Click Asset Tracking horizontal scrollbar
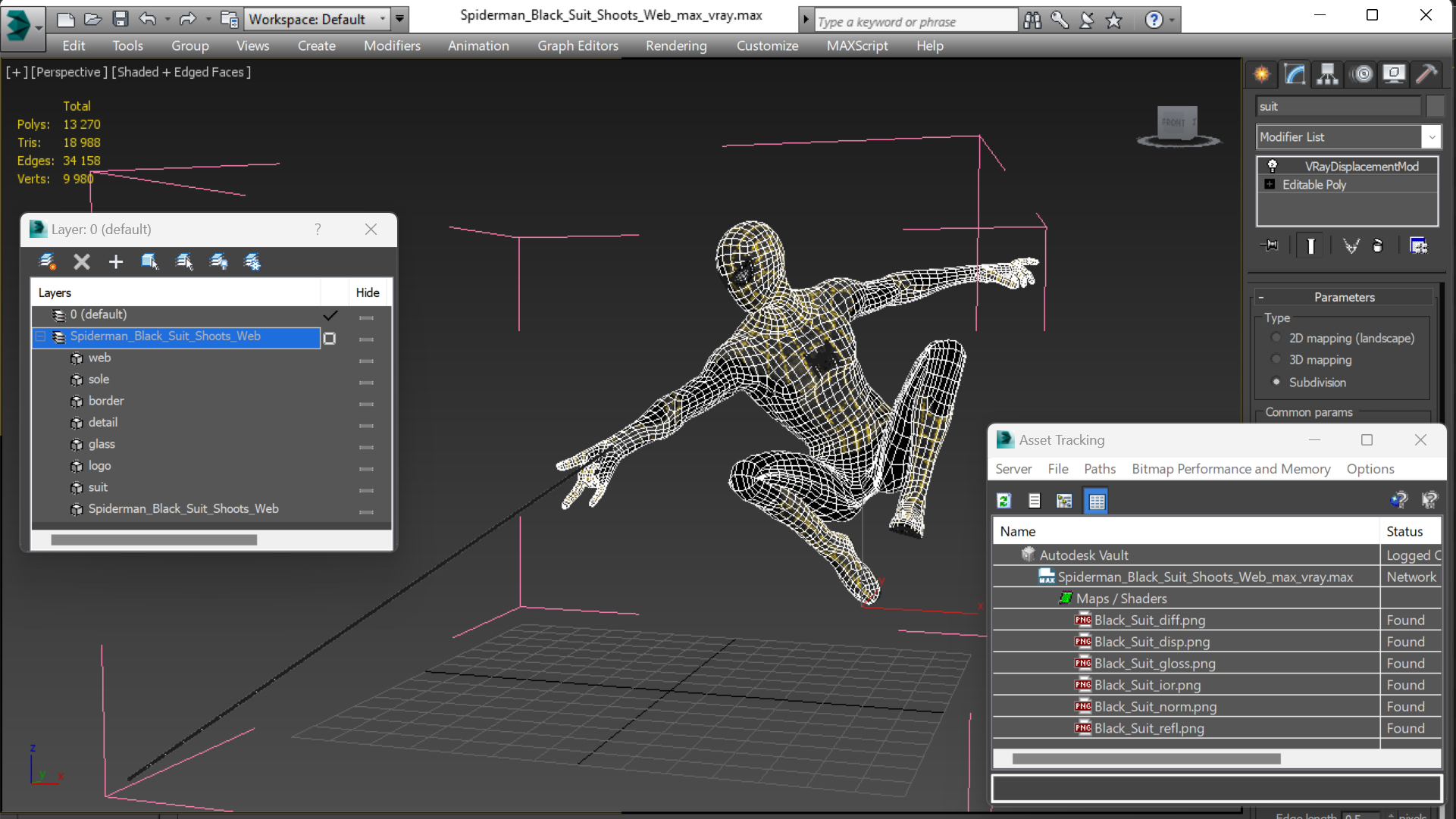This screenshot has width=1456, height=819. pyautogui.click(x=1146, y=758)
